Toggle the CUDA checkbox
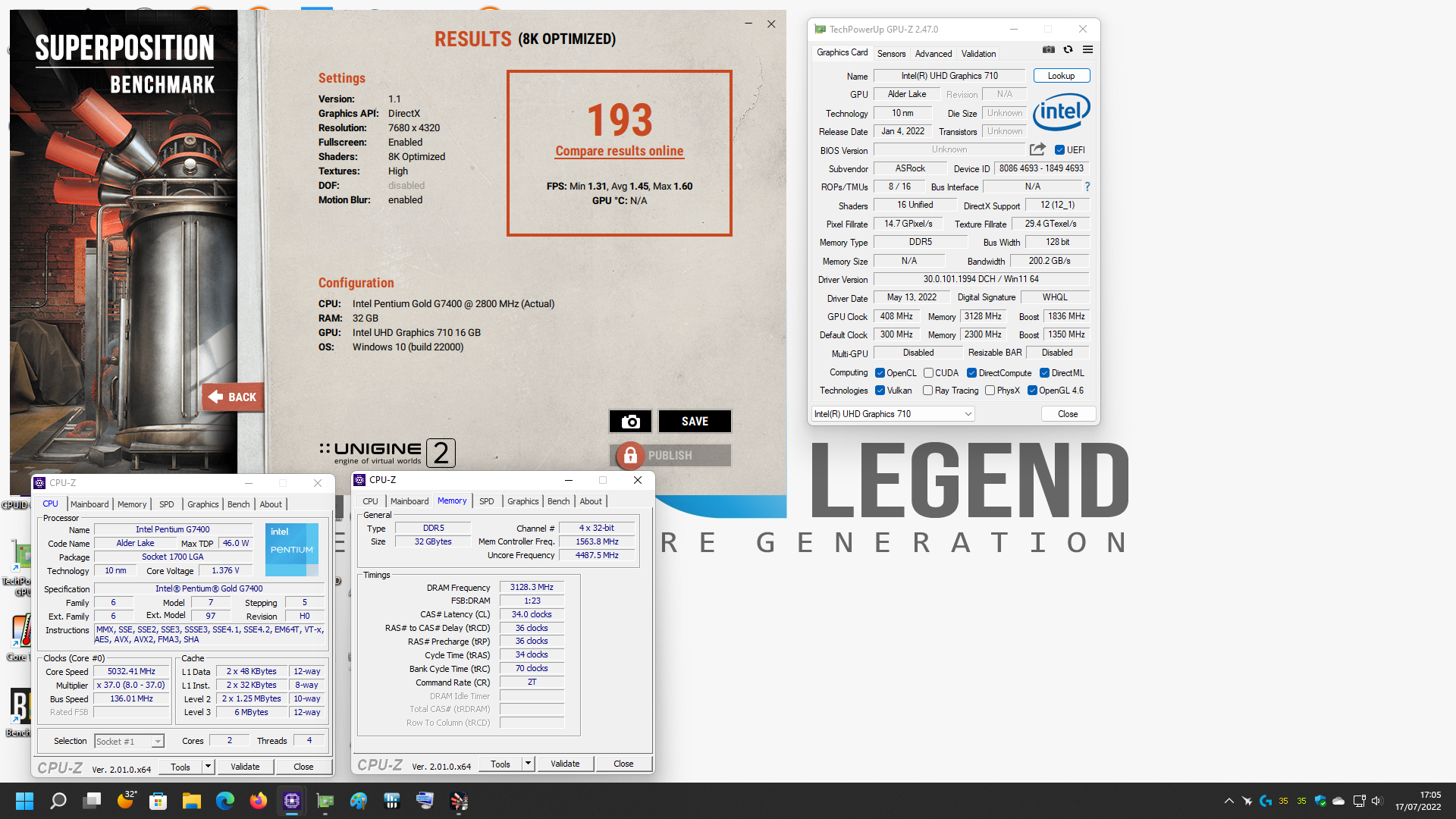The image size is (1456, 819). (x=928, y=373)
